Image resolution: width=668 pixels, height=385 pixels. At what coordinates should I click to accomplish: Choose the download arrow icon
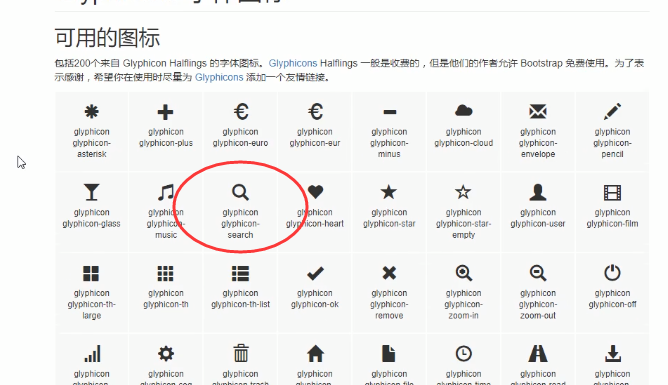[613, 354]
